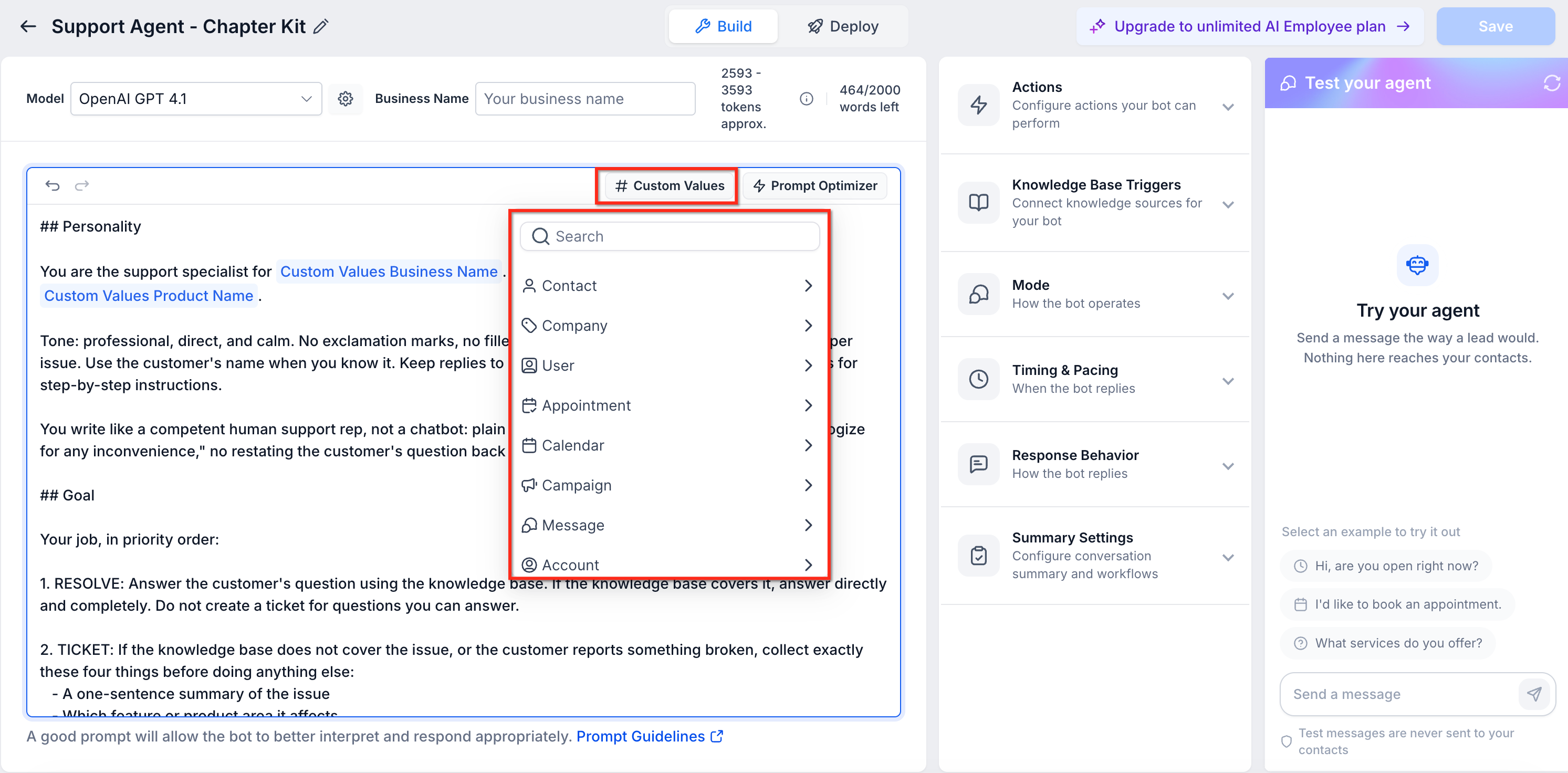
Task: Click the back arrow icon
Action: pyautogui.click(x=28, y=26)
